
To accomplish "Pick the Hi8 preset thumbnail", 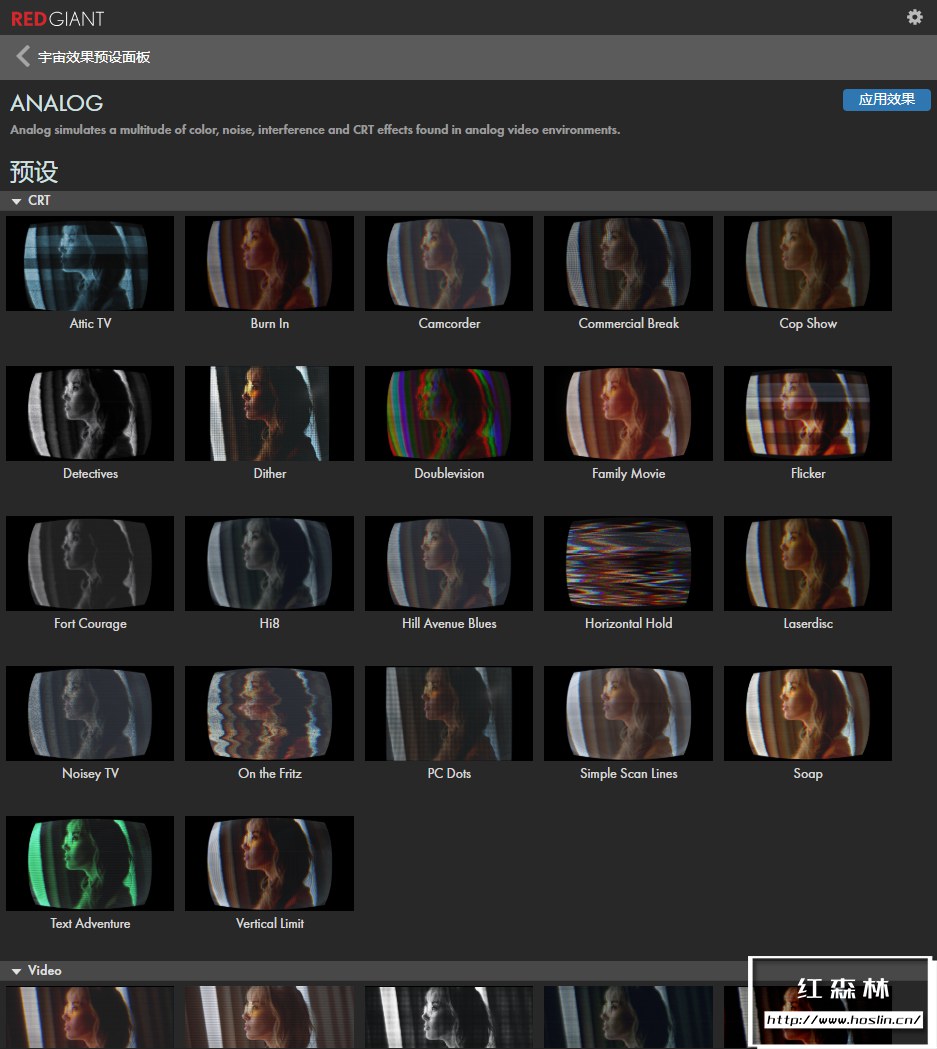I will 270,563.
